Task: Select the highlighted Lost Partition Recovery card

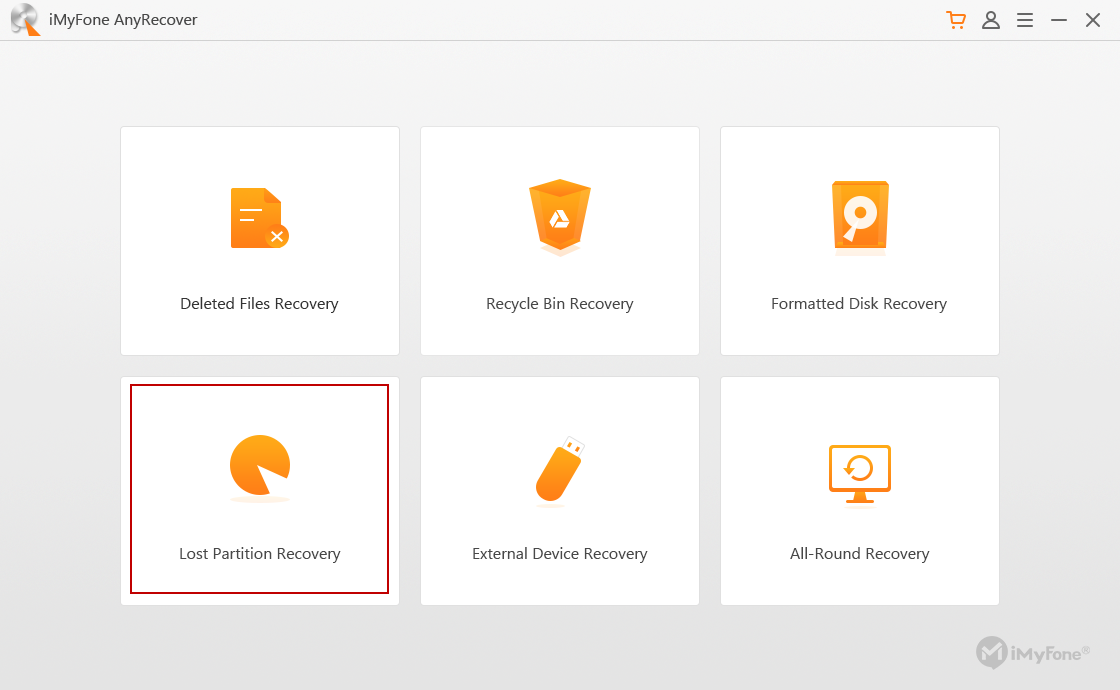Action: [x=259, y=490]
